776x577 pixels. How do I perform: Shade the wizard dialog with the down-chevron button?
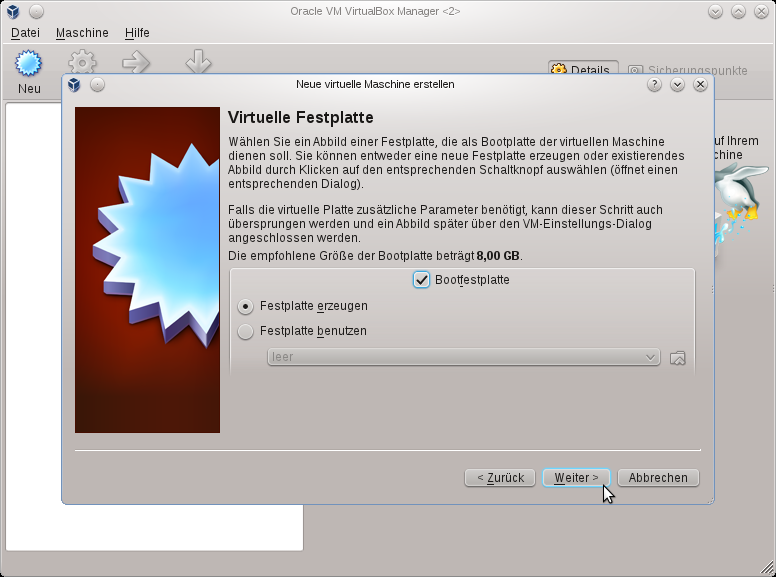point(678,85)
